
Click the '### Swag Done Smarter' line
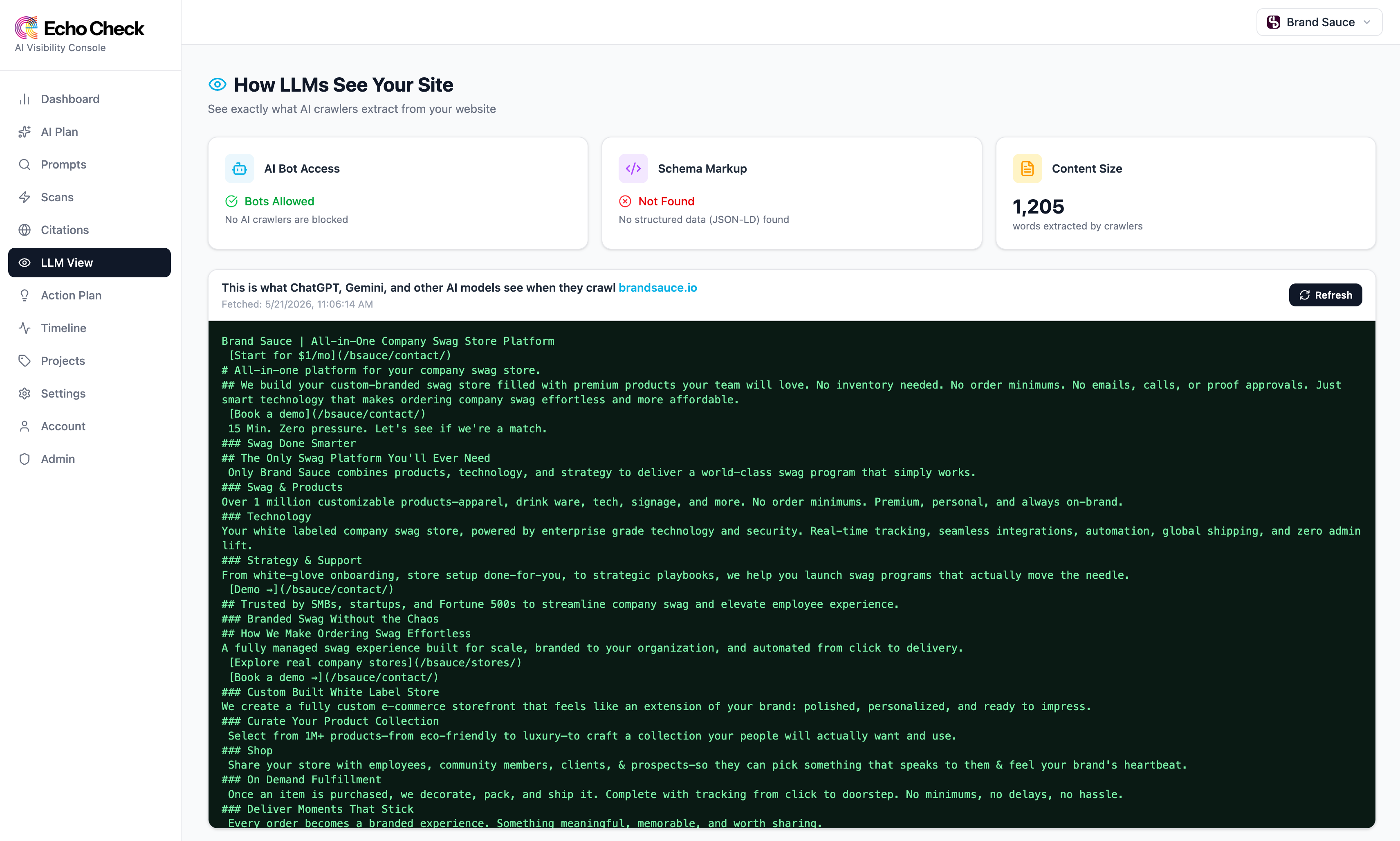pos(288,443)
